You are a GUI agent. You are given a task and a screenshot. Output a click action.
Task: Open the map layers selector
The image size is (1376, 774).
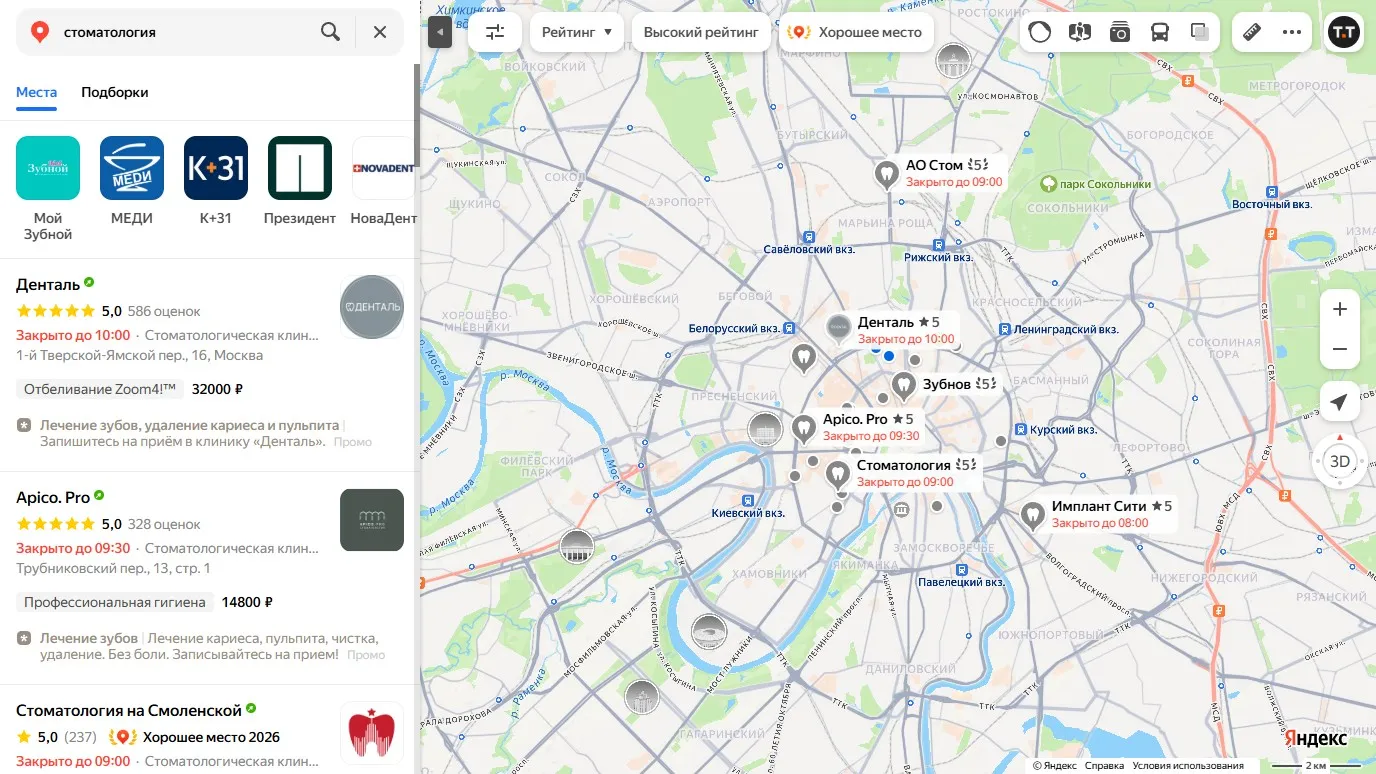click(x=1200, y=32)
